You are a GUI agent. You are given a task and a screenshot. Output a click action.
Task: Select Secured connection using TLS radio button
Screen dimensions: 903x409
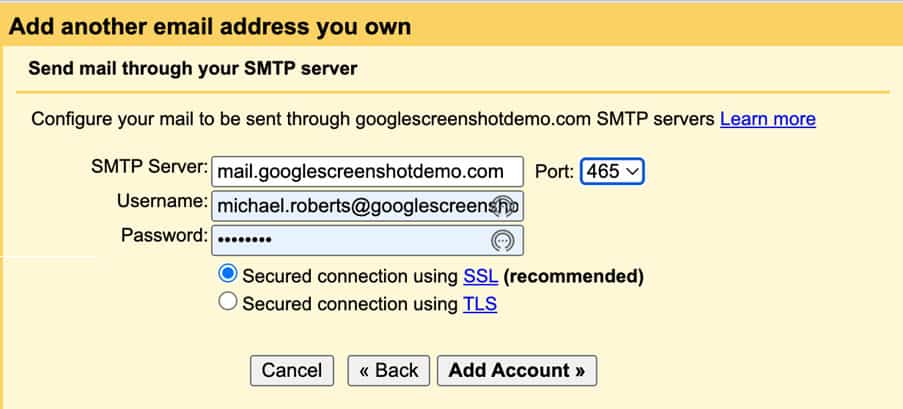pos(228,301)
